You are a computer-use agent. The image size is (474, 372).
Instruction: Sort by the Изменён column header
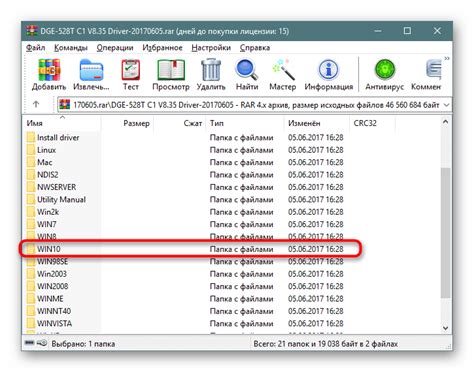317,123
